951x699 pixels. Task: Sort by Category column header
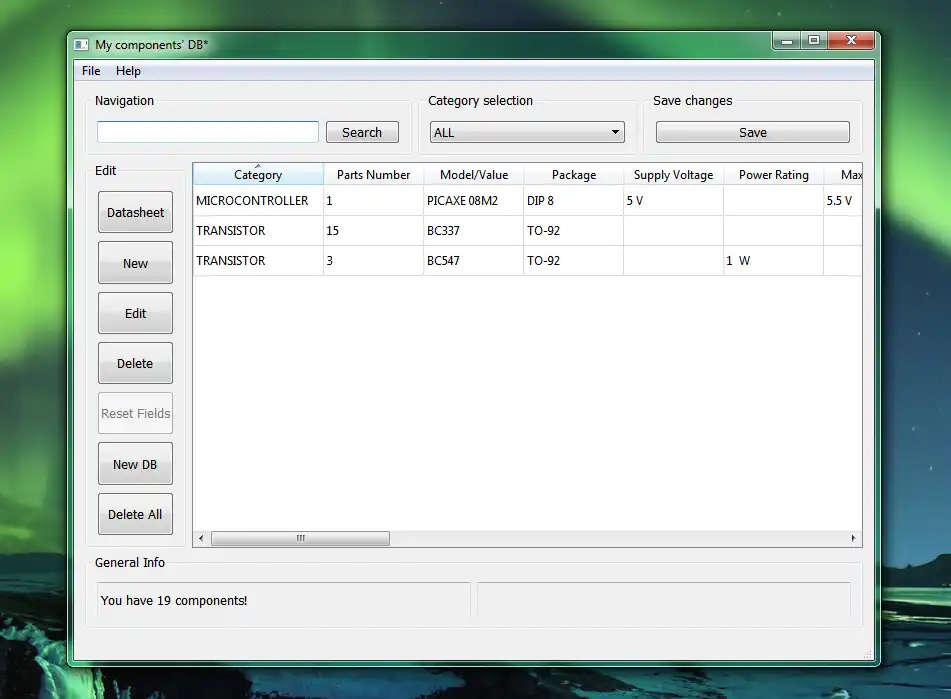[258, 175]
